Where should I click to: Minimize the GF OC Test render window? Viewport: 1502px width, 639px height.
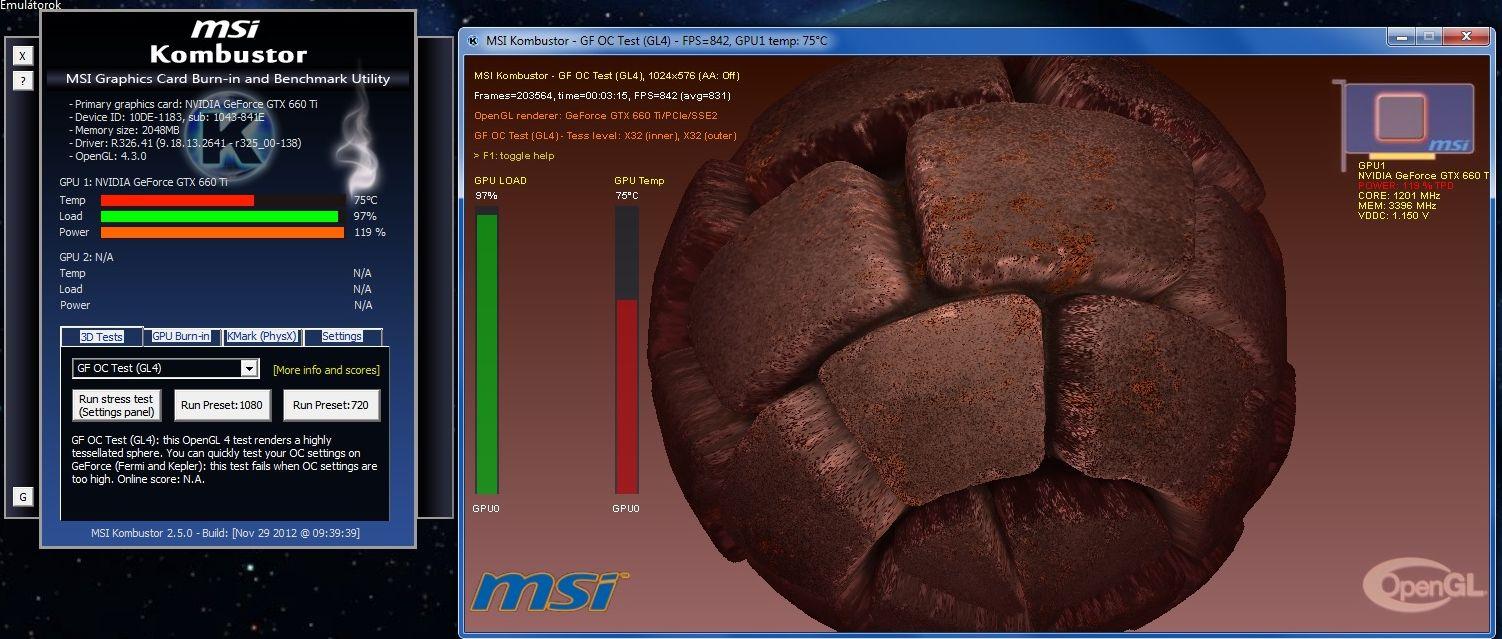pos(1401,38)
